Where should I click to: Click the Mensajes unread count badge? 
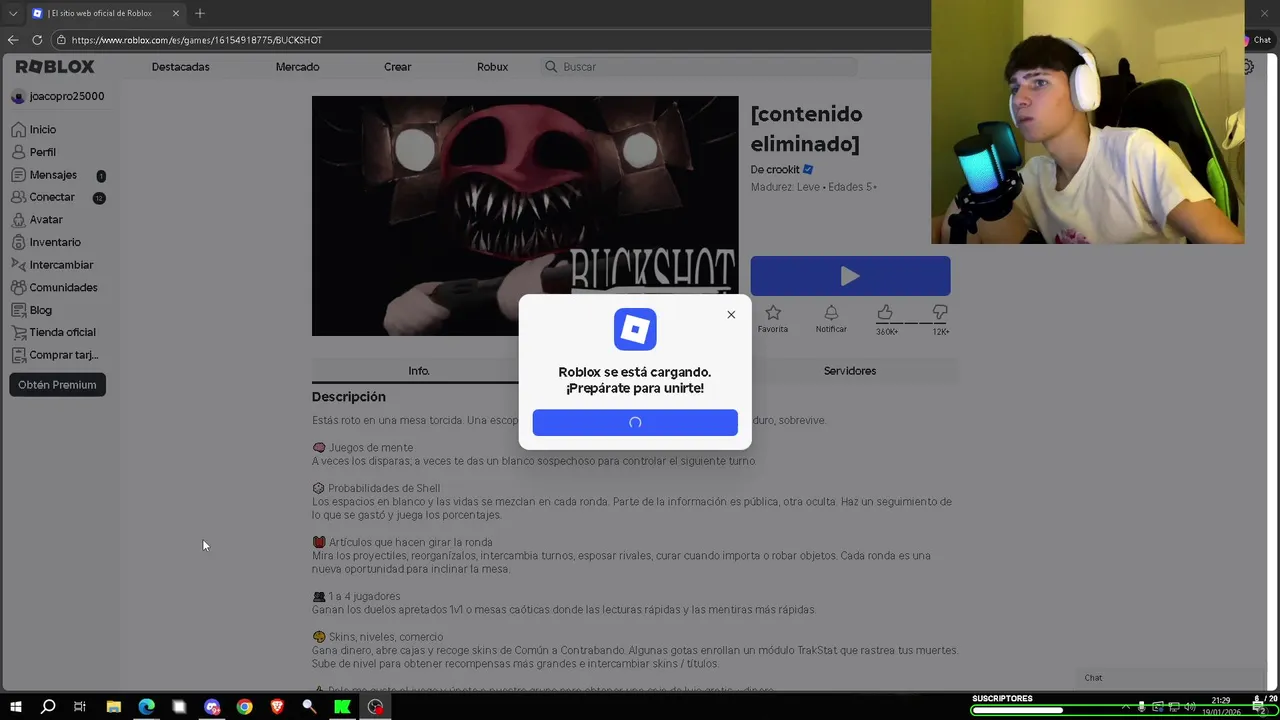pyautogui.click(x=101, y=176)
